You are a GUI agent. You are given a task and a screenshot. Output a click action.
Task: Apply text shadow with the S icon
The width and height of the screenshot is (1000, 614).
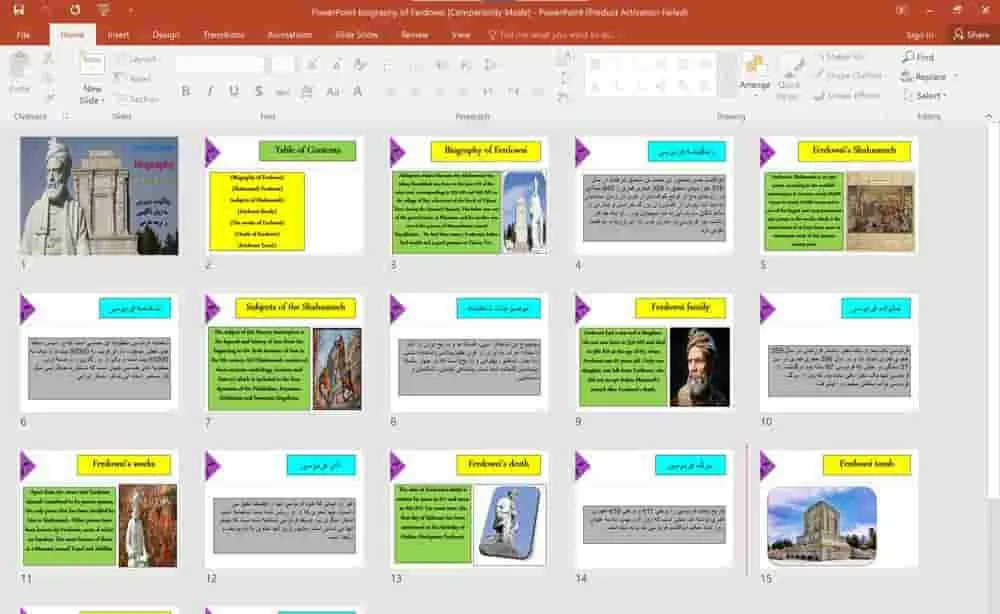[x=258, y=92]
